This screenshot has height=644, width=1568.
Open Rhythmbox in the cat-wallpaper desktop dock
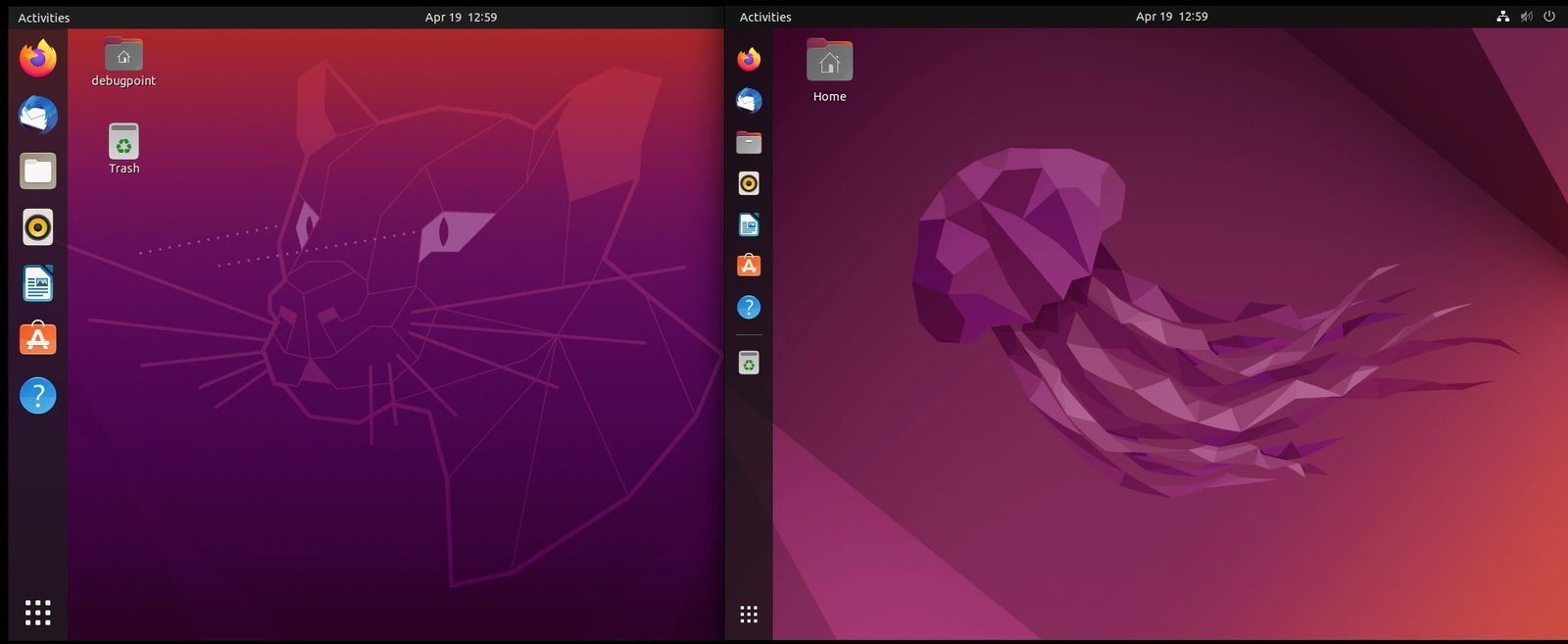[x=38, y=227]
